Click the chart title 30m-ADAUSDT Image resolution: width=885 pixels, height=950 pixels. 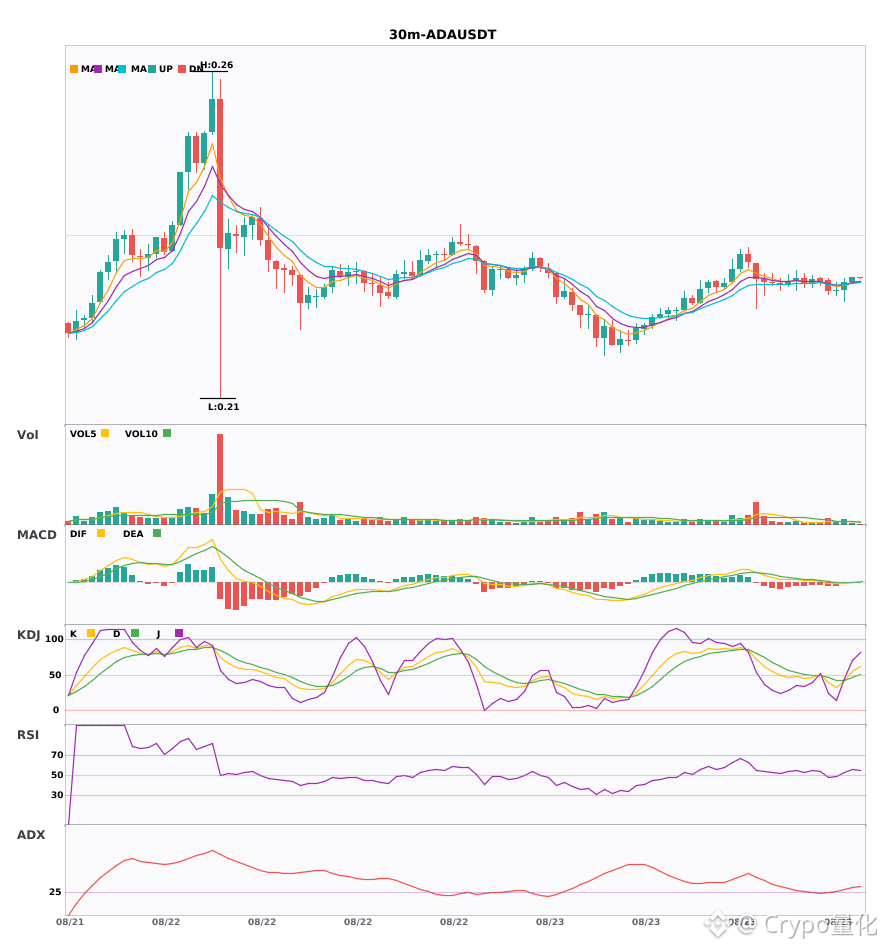point(442,35)
